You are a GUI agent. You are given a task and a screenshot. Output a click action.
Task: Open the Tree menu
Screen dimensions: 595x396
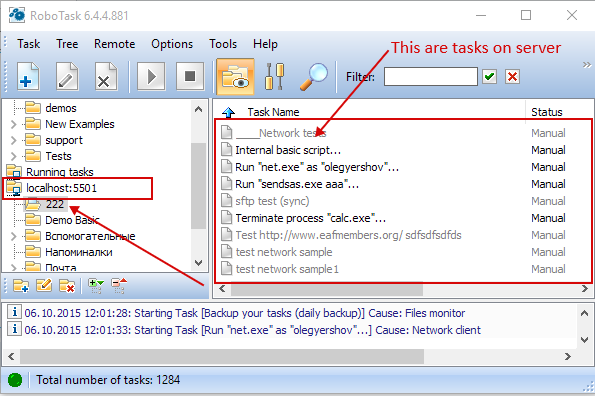pyautogui.click(x=67, y=44)
